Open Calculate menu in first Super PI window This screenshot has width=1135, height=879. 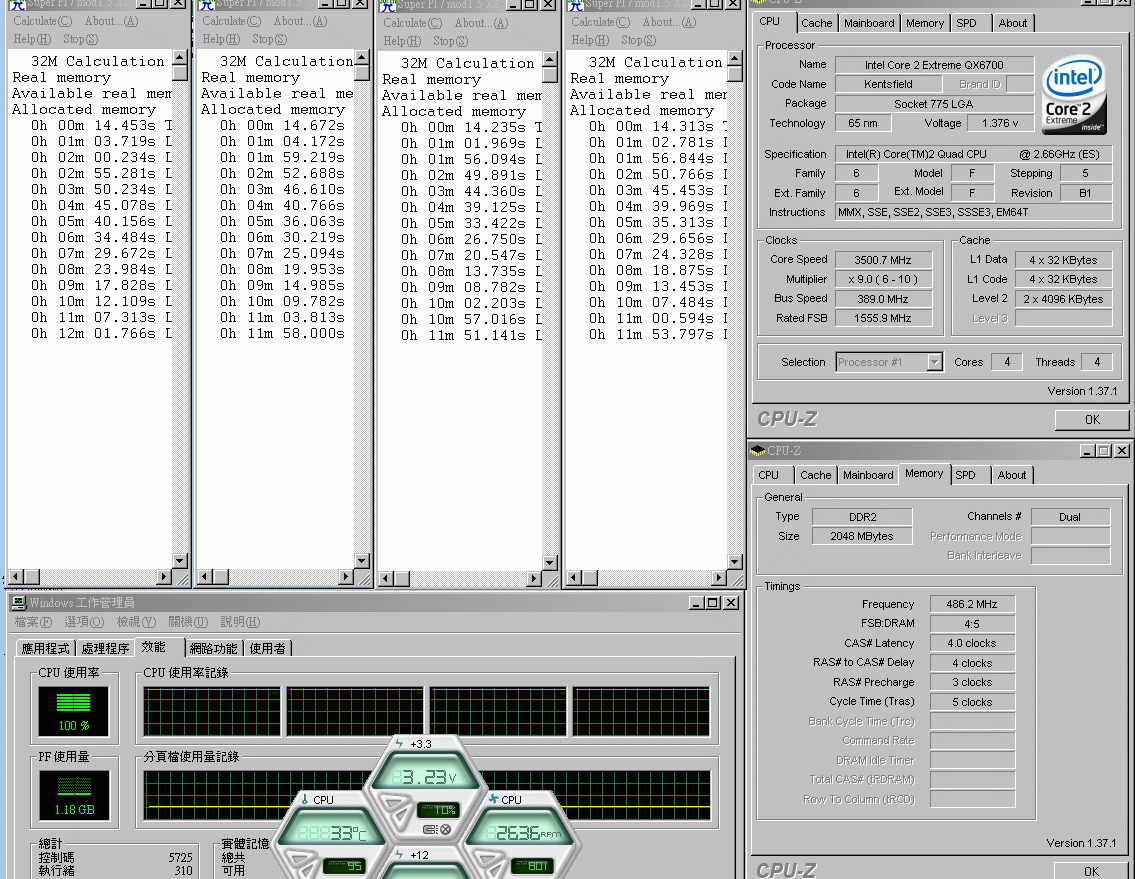coord(43,21)
